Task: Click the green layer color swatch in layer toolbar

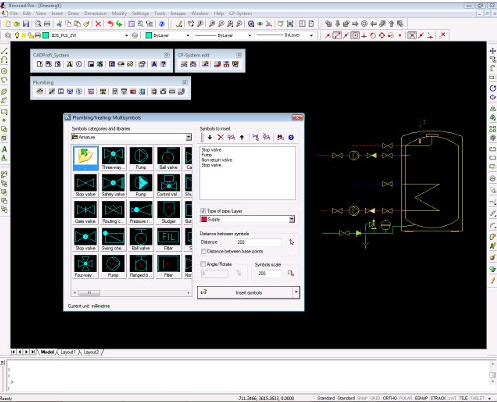Action: click(x=46, y=35)
